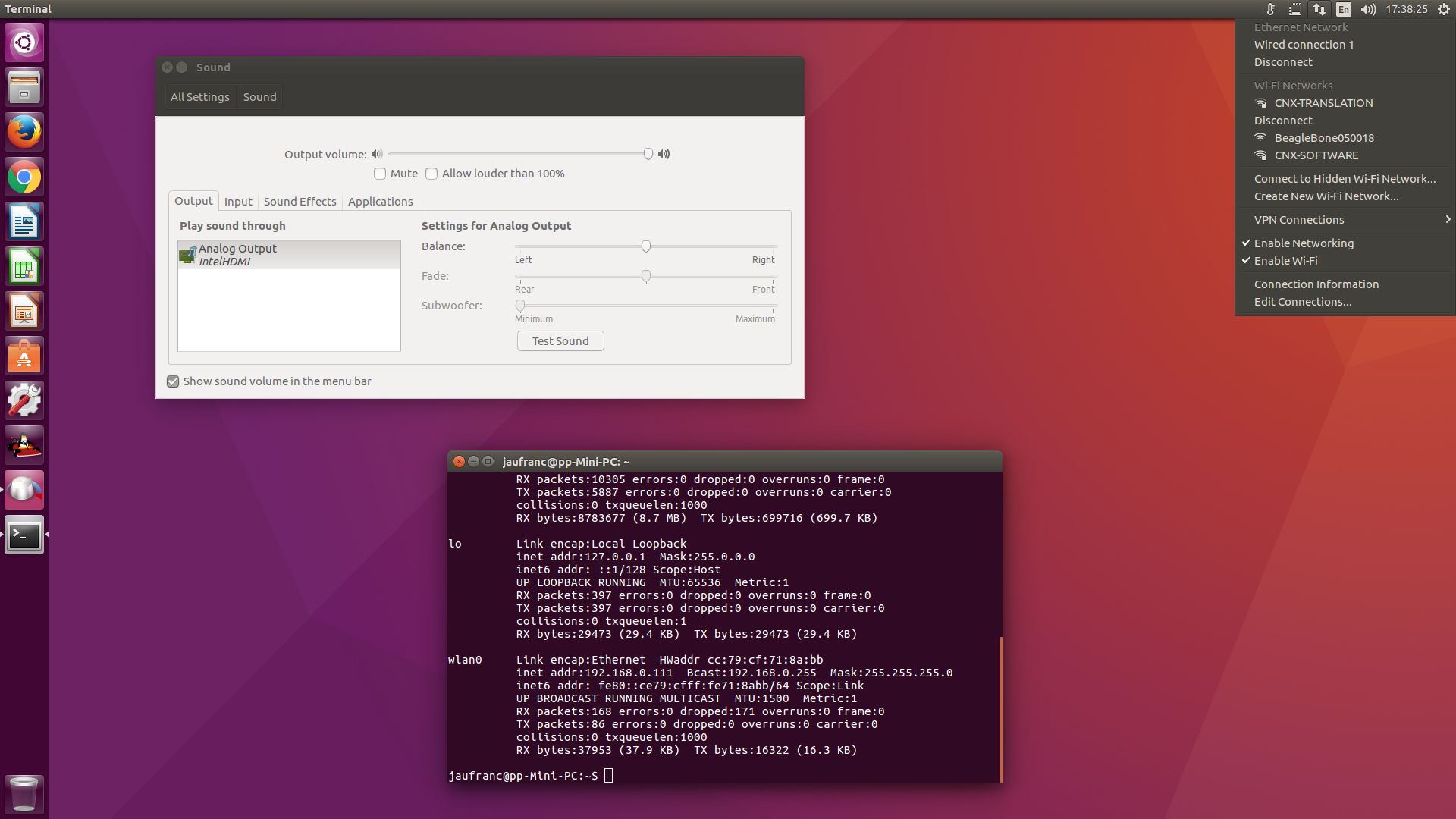Open LibreOffice Writer launcher icon
This screenshot has height=819, width=1456.
click(24, 222)
